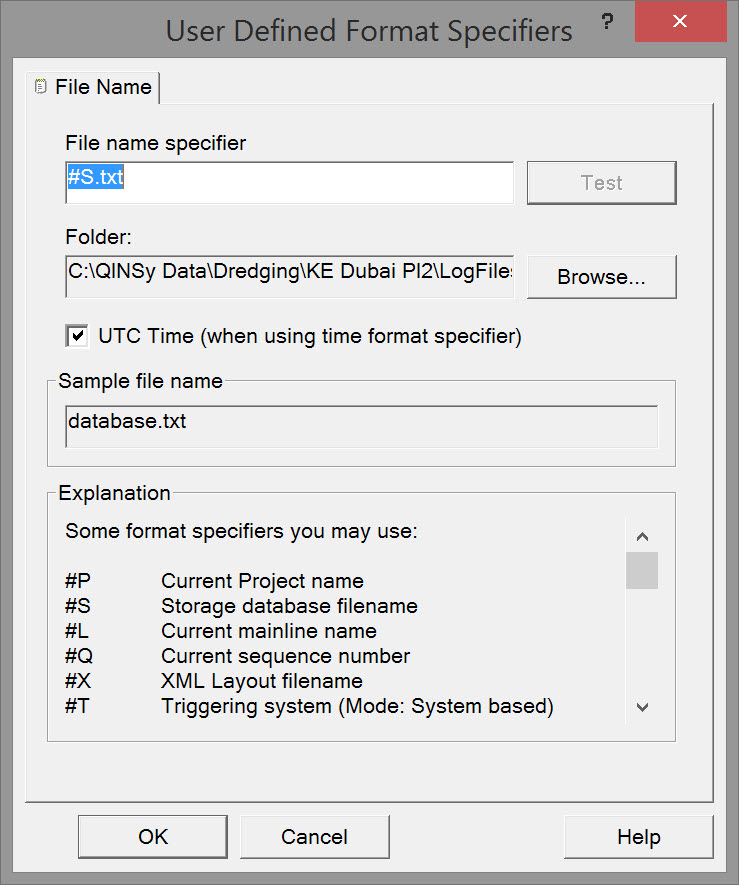739x885 pixels.
Task: Click the #S Storage database filename line
Action: (x=241, y=606)
